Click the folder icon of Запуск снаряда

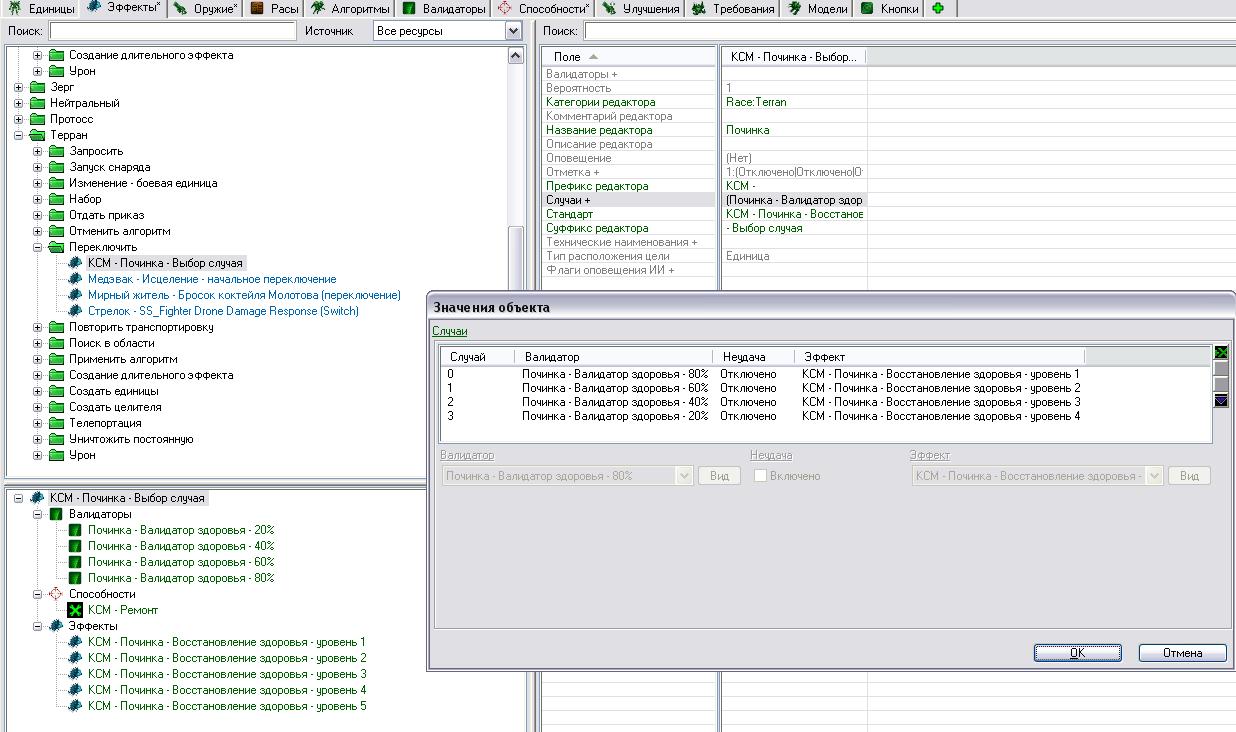pyautogui.click(x=57, y=167)
